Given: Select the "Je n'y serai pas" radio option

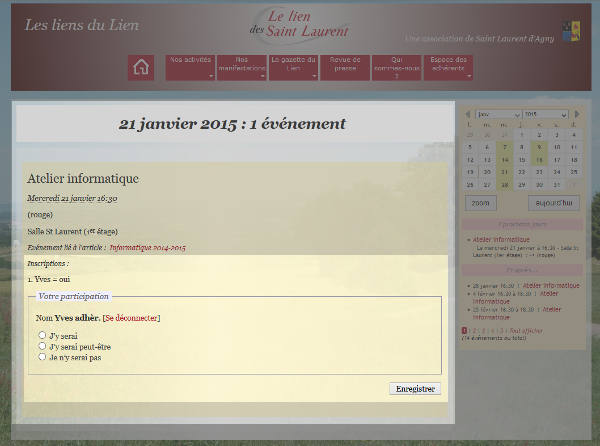Looking at the screenshot, I should [42, 356].
